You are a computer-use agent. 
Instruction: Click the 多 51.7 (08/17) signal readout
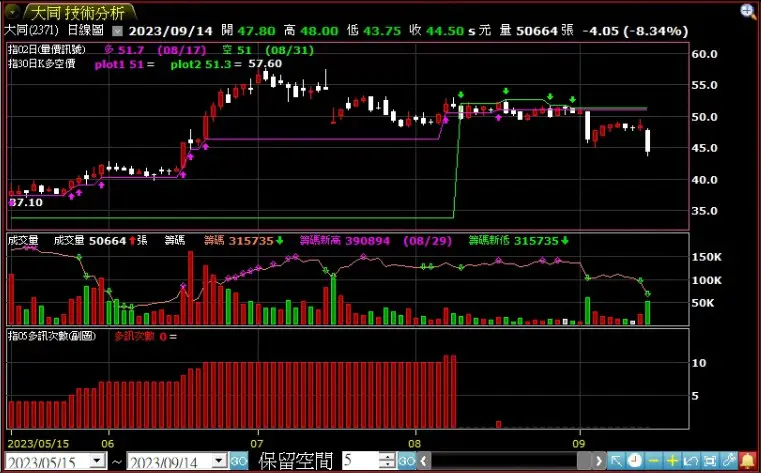tap(155, 50)
